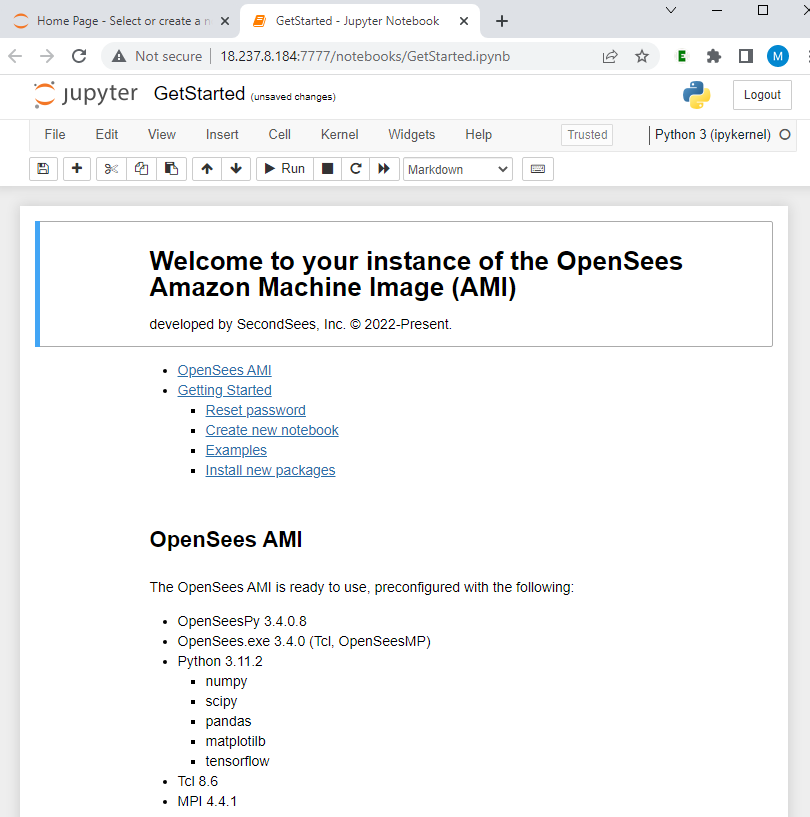Follow the Create new notebook link
Image resolution: width=810 pixels, height=817 pixels.
[272, 430]
